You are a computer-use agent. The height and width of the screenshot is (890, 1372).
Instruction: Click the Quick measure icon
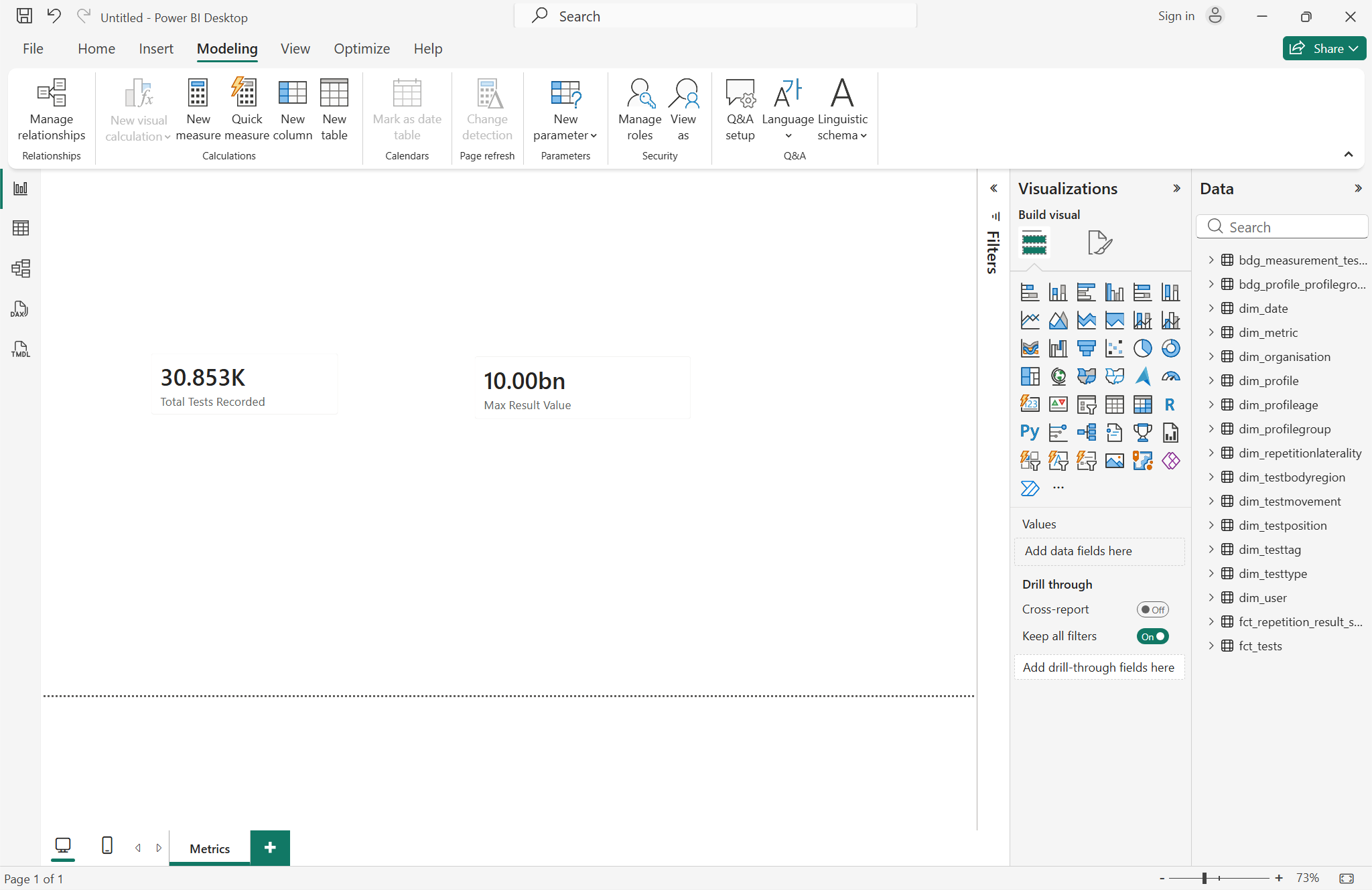(x=246, y=92)
